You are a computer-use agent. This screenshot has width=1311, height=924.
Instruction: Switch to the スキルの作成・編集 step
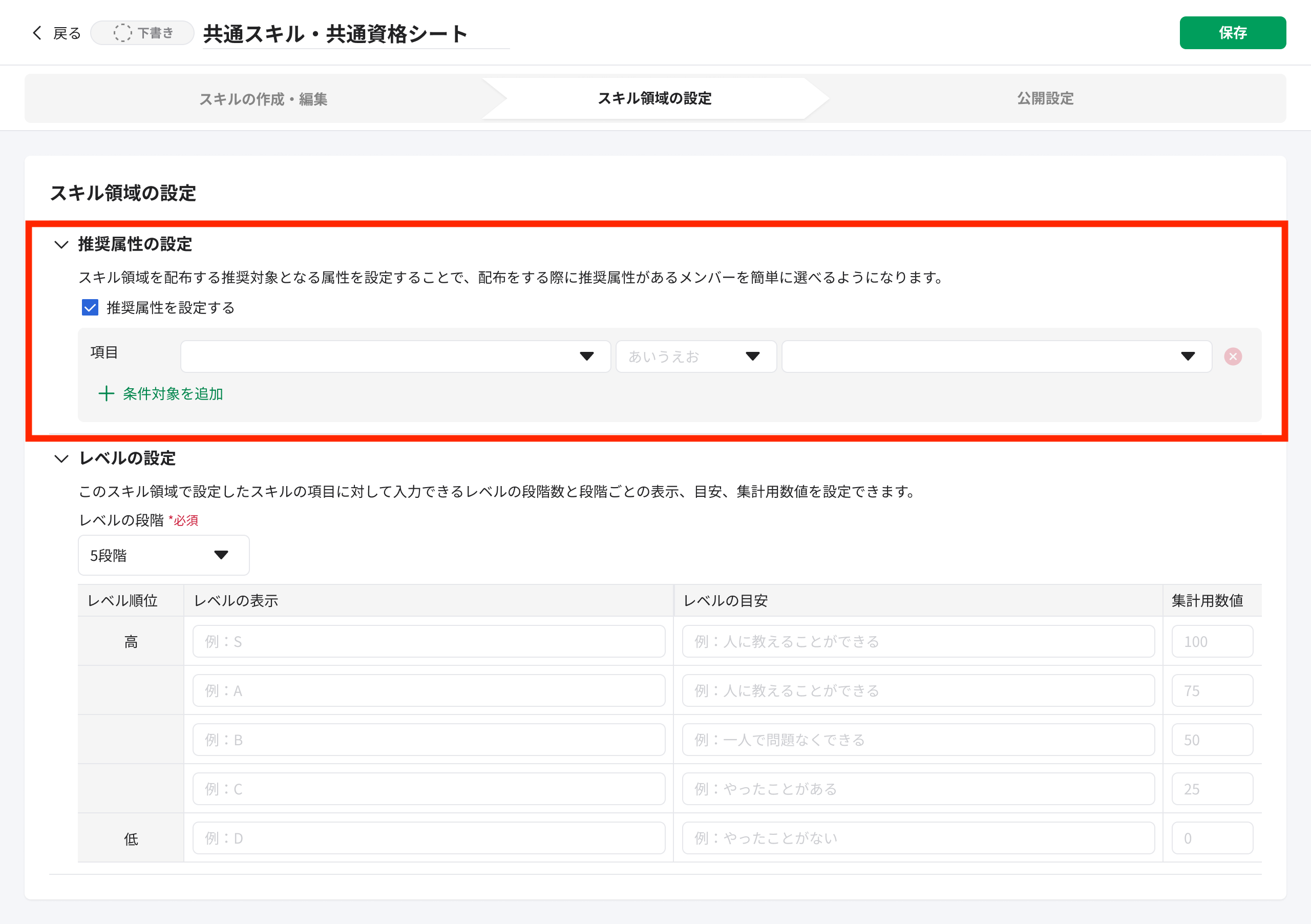[263, 99]
